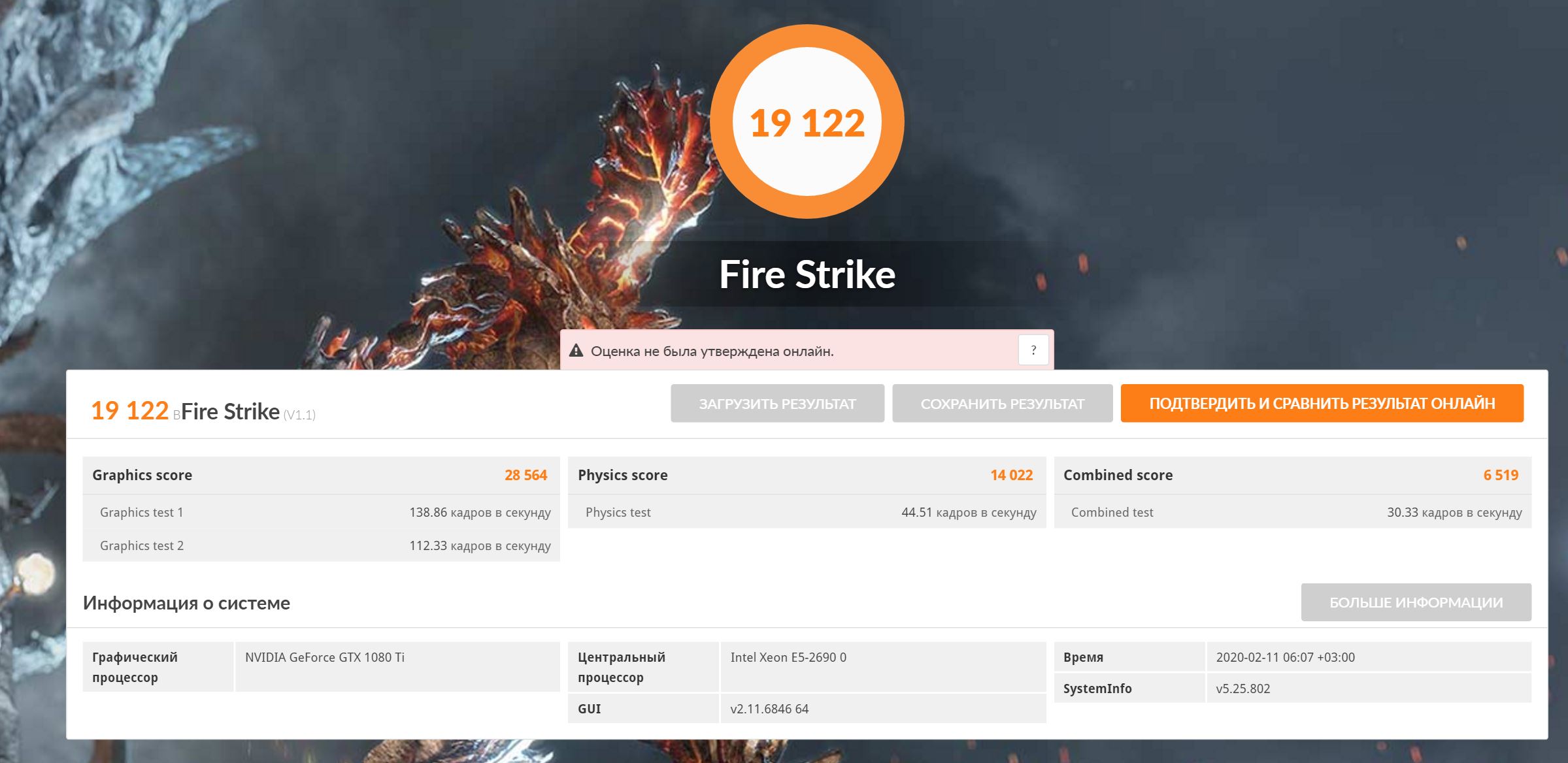Click ПОДТВЕРДИТЬ И СРАВНИТЬ РЕЗУЛЬТАТ ОНЛАЙН
The image size is (1568, 763).
tap(1322, 404)
